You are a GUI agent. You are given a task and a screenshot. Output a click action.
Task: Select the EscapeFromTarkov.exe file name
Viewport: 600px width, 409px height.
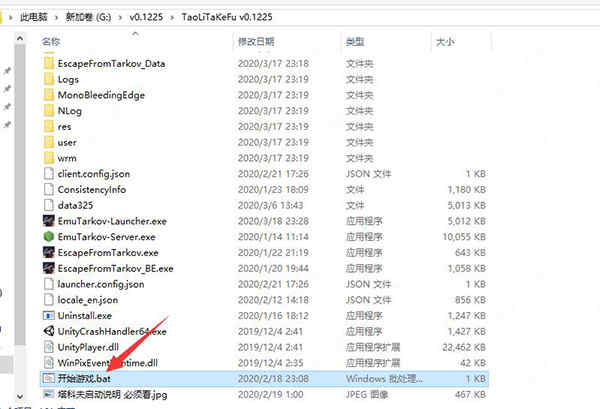click(x=108, y=253)
